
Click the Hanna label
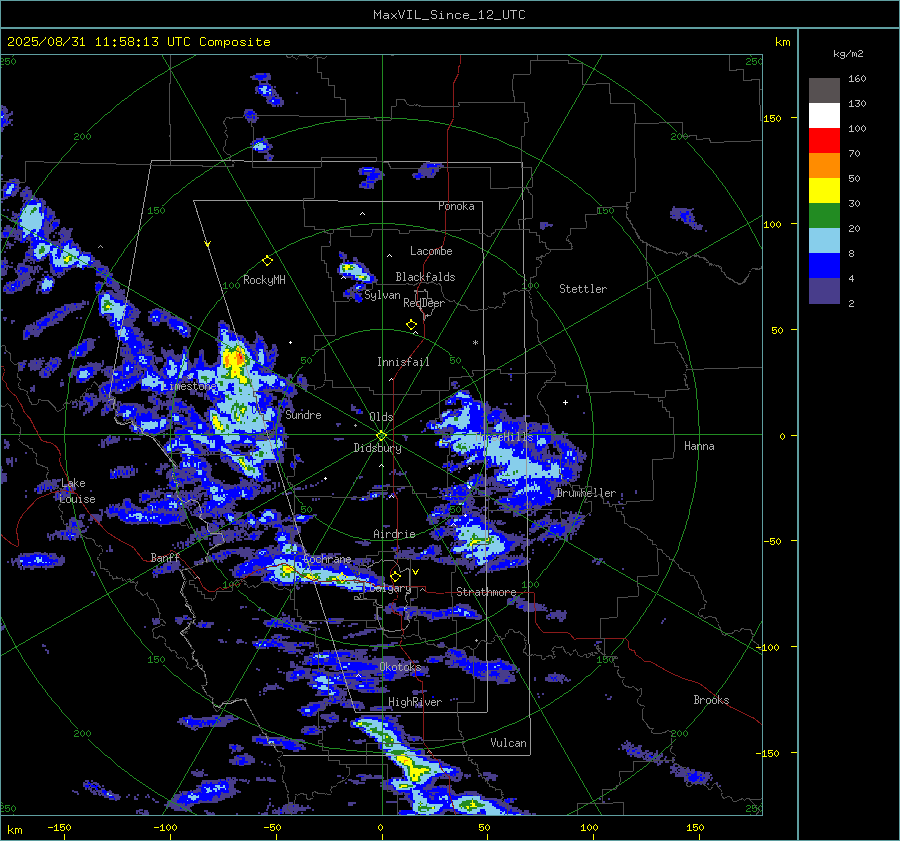pyautogui.click(x=699, y=446)
